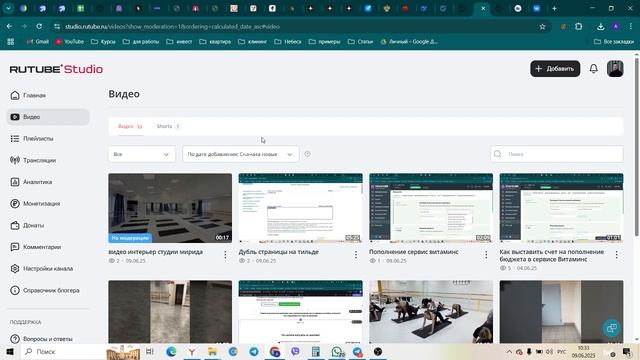Viewport: 640px width, 360px height.
Task: Open thumbnail of Как выставить счет video
Action: [561, 208]
